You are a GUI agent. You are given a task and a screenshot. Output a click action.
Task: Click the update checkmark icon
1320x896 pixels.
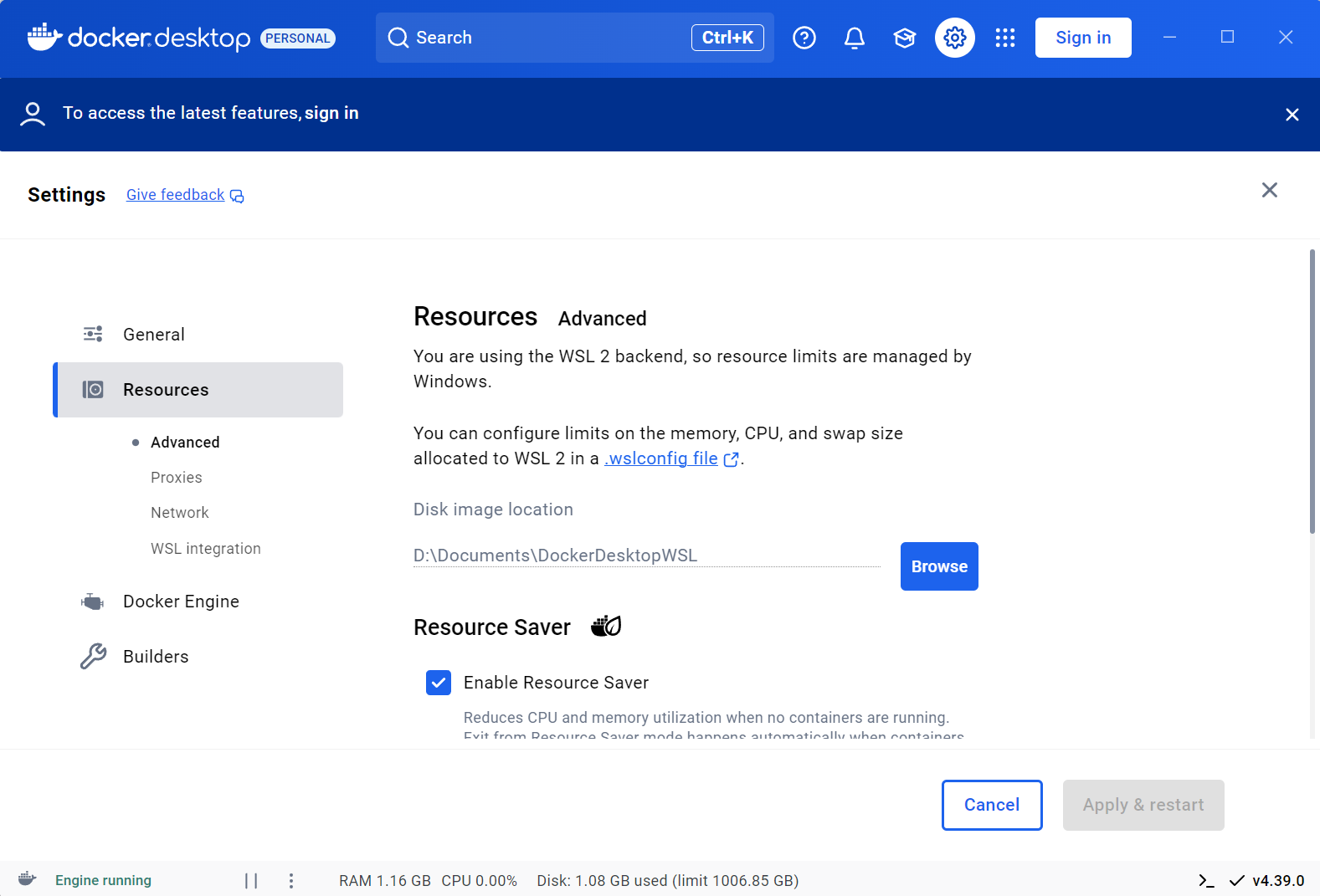[x=1236, y=880]
